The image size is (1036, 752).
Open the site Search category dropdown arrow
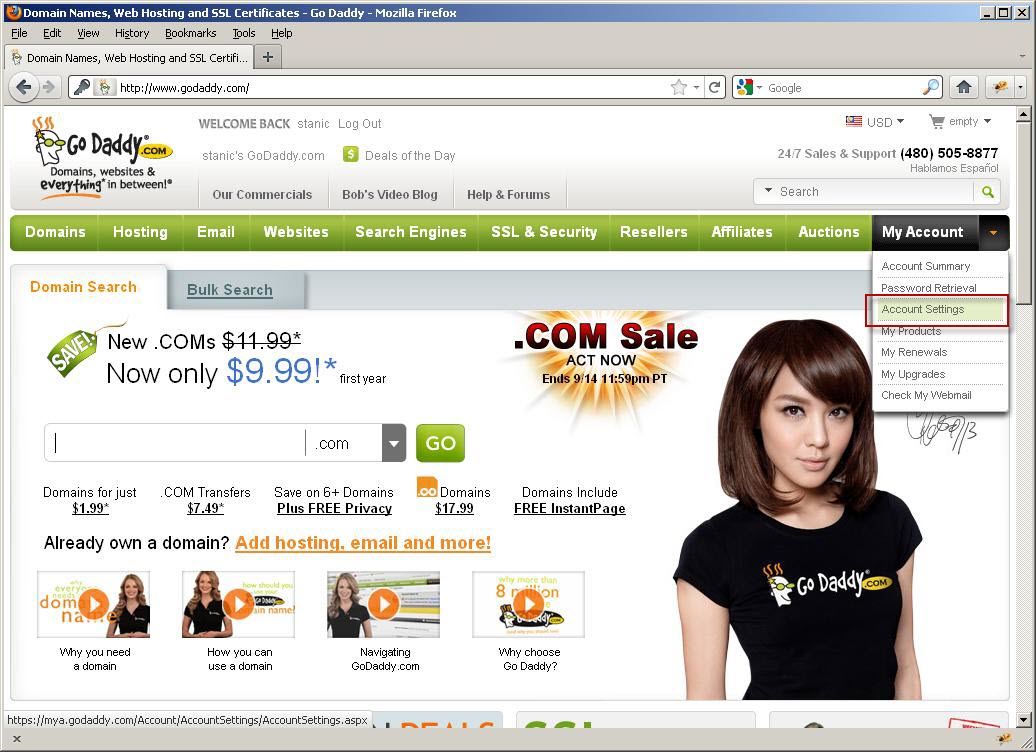(768, 191)
